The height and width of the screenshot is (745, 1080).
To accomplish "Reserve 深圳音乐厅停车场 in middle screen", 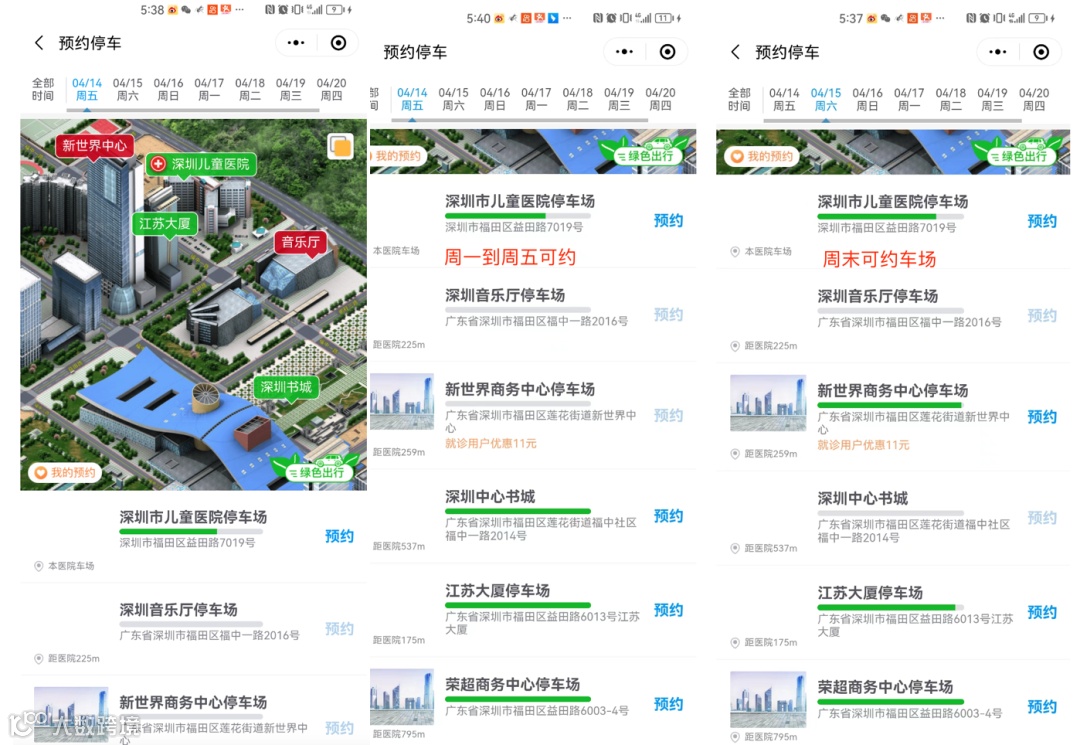I will click(668, 315).
